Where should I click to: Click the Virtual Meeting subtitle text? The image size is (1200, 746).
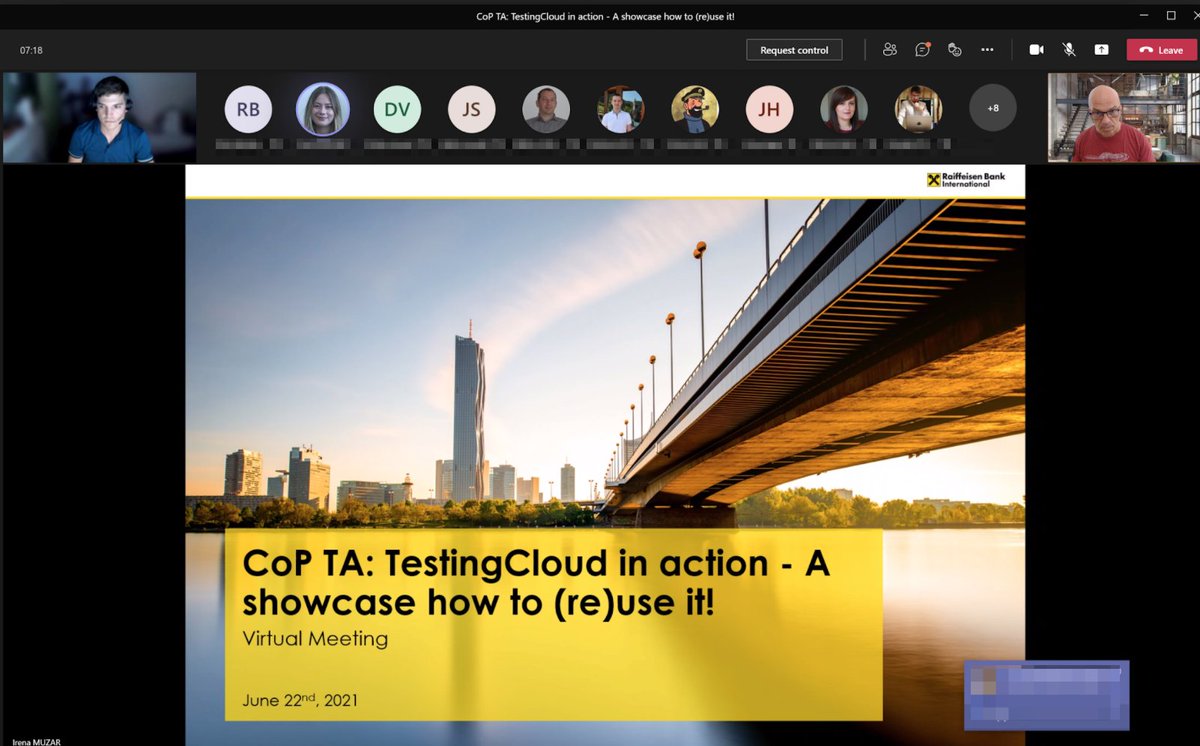(315, 638)
